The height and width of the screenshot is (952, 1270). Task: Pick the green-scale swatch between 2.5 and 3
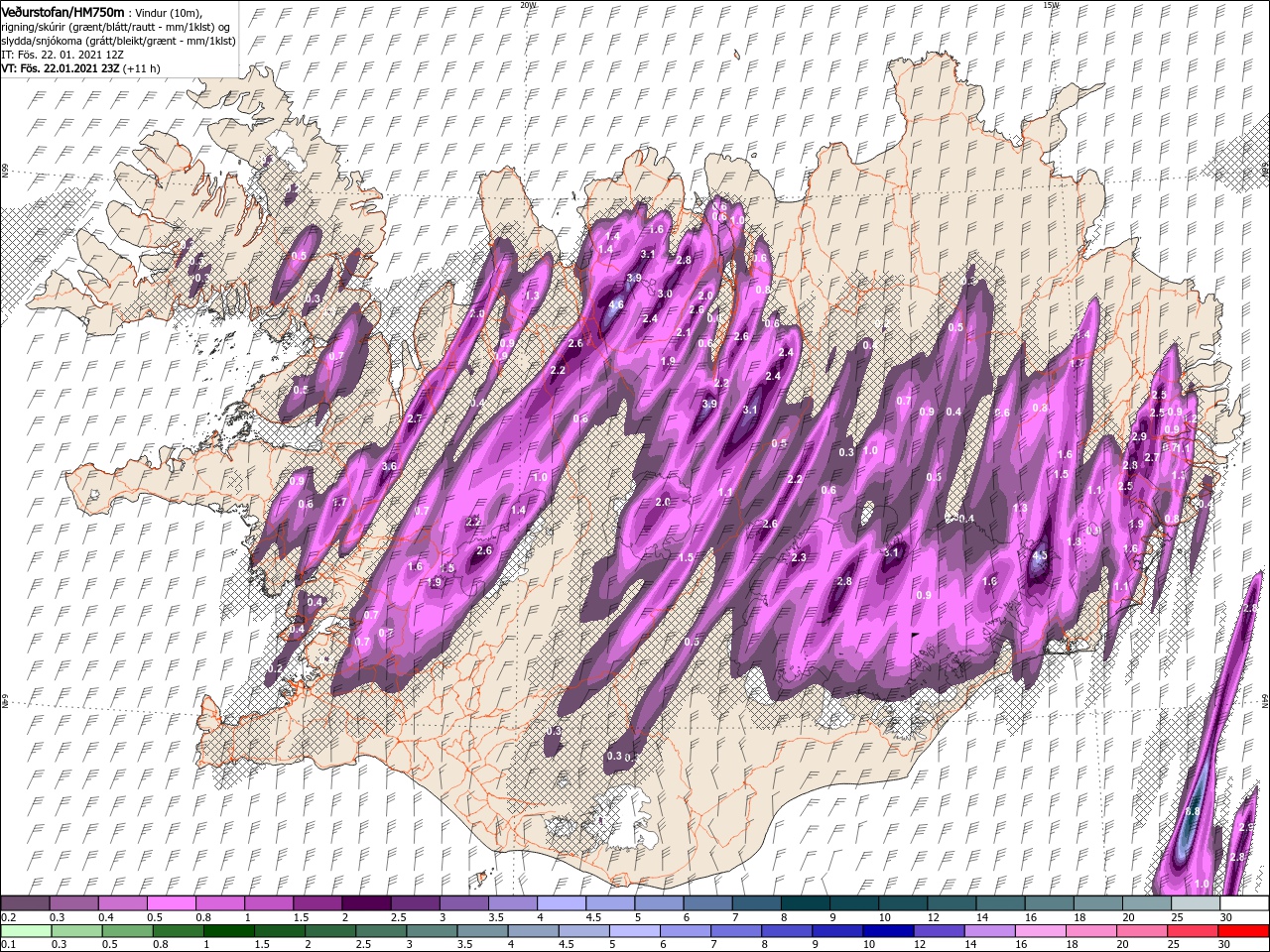coord(379,930)
